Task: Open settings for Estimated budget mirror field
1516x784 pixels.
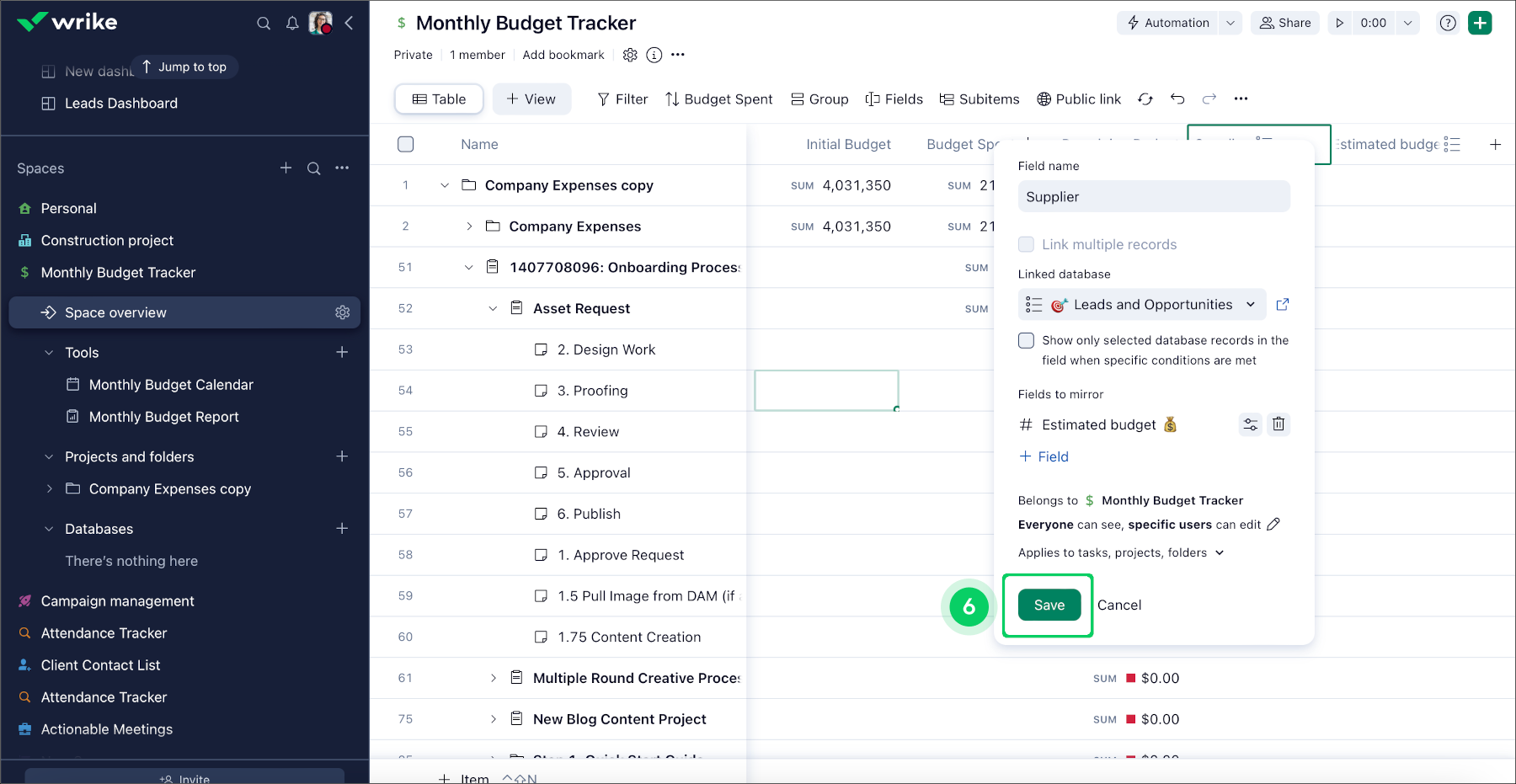Action: click(x=1250, y=424)
